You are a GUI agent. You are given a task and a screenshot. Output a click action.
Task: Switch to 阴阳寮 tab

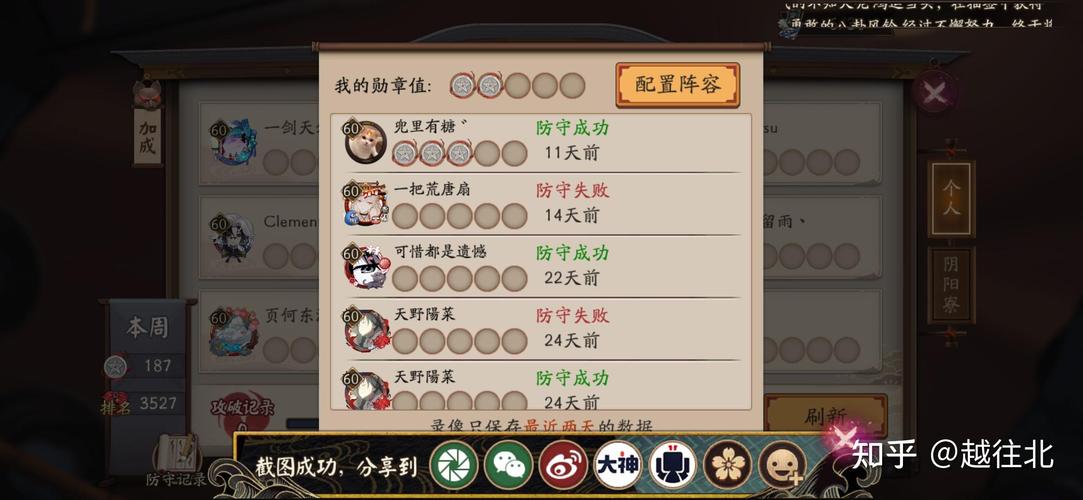(x=951, y=285)
